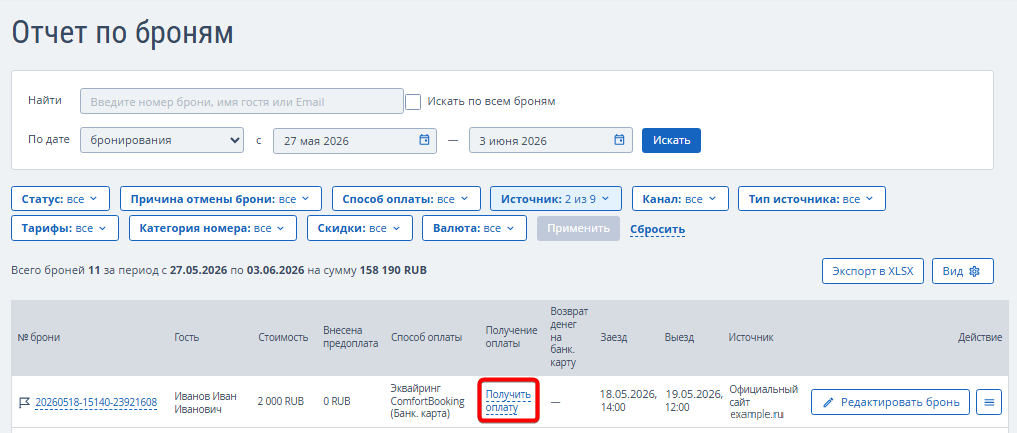
Task: Click Эквайринг ComfortBooking payment method cell
Action: tap(428, 401)
